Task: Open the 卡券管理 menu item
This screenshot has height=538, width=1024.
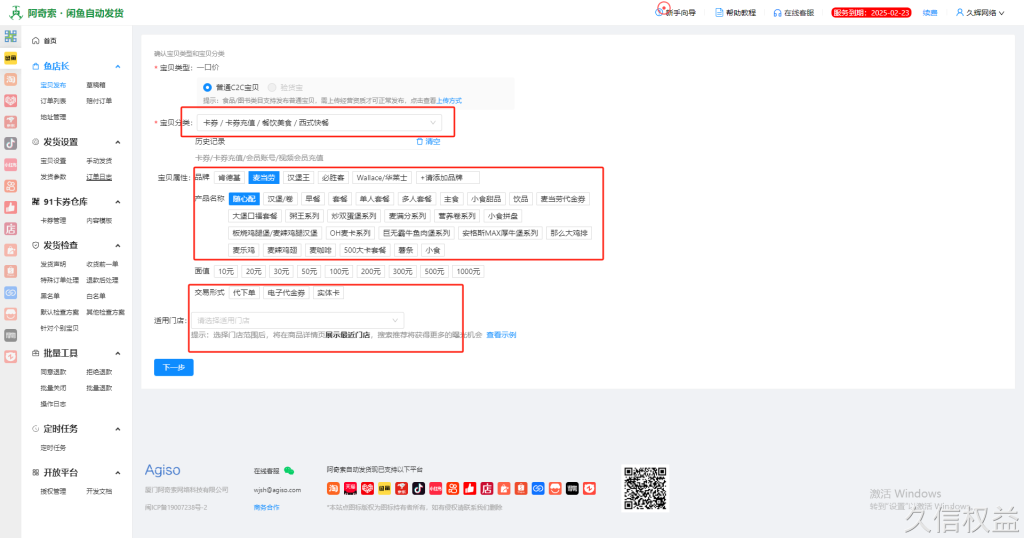Action: point(53,221)
